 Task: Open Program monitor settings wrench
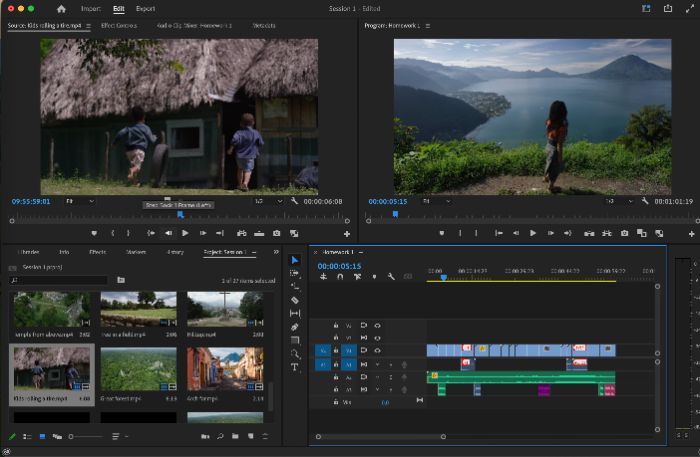[645, 201]
